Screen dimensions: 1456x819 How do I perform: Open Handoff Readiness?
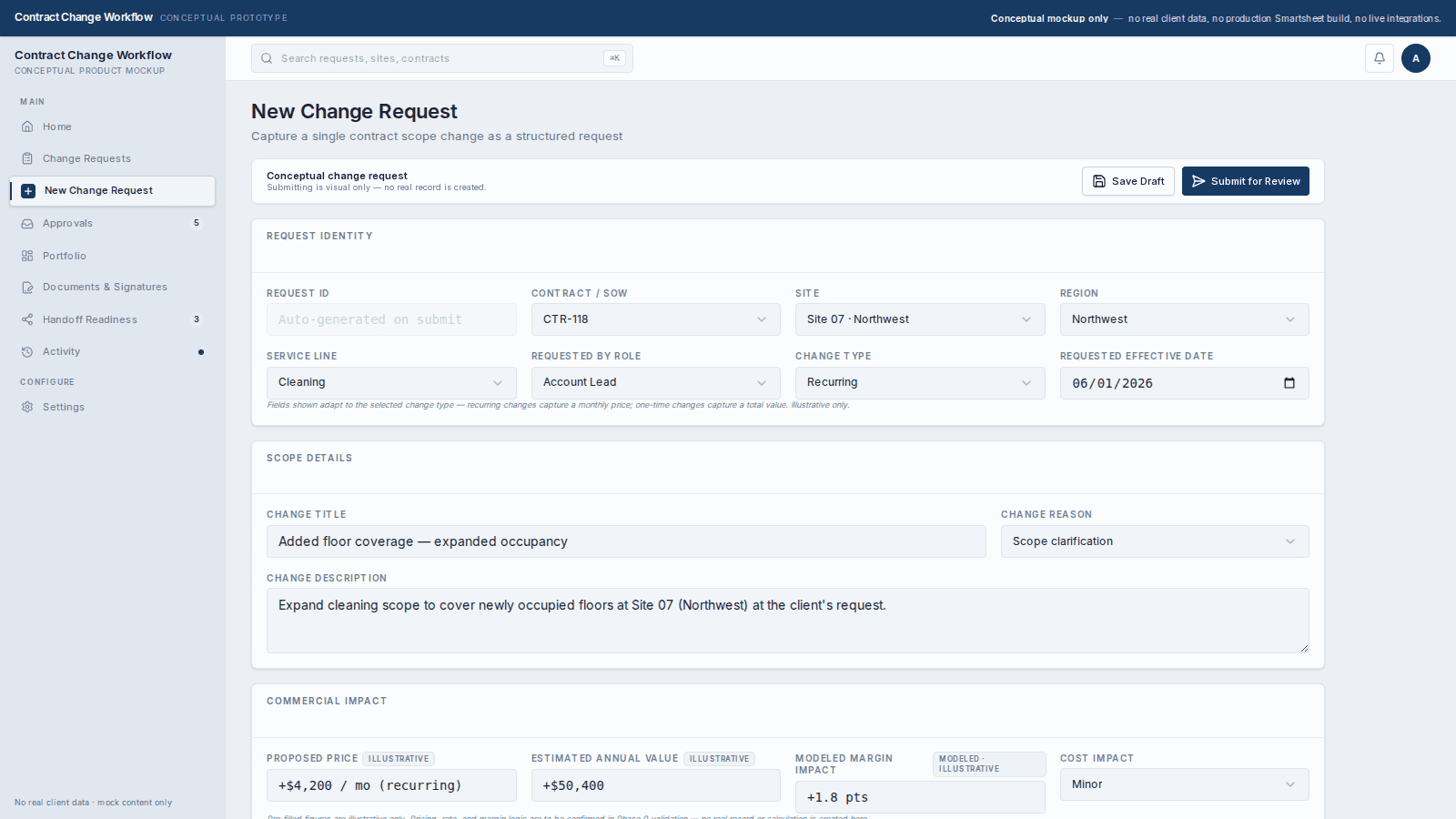tap(113, 319)
